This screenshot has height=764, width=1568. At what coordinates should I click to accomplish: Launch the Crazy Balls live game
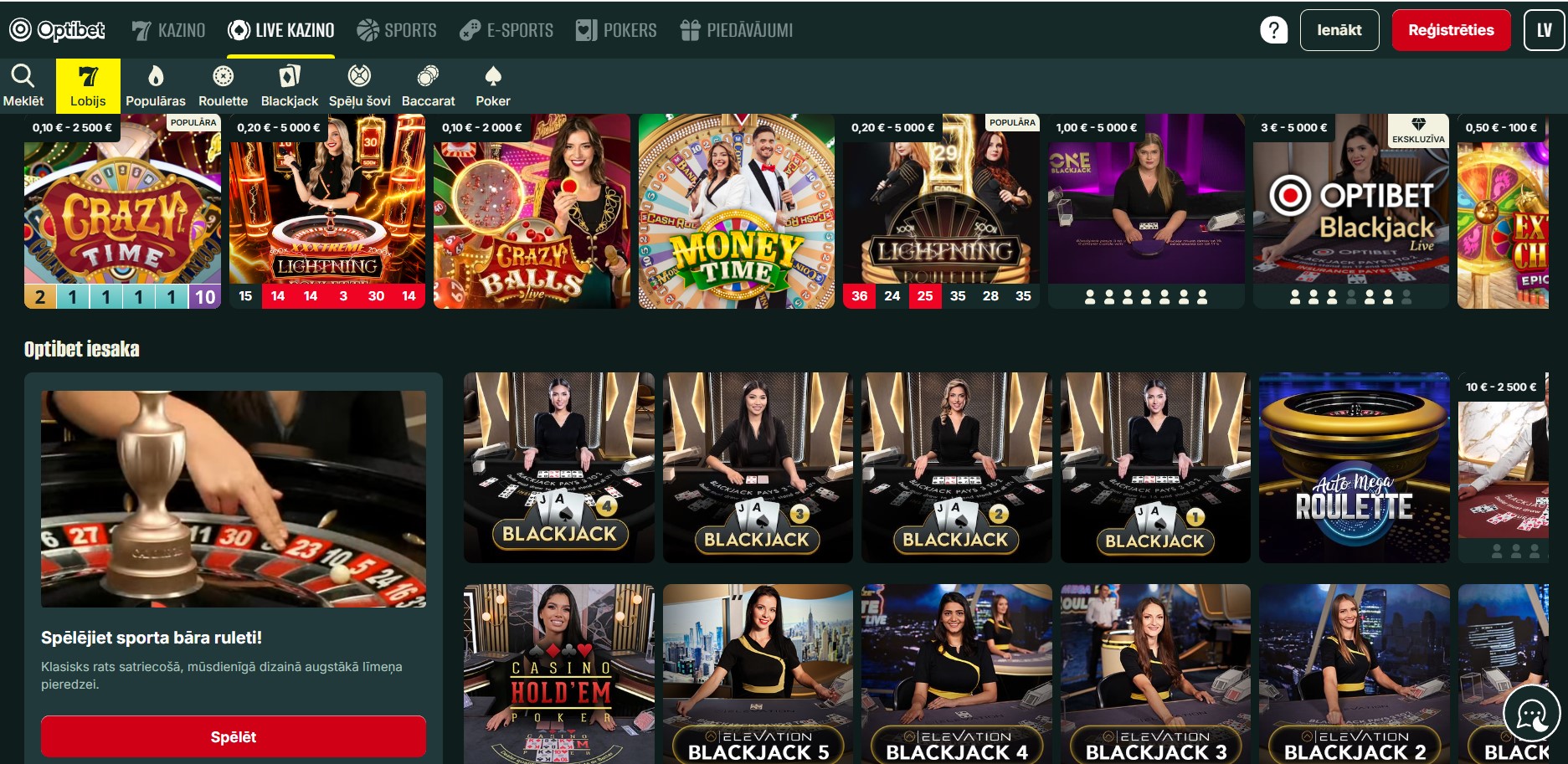pyautogui.click(x=532, y=212)
